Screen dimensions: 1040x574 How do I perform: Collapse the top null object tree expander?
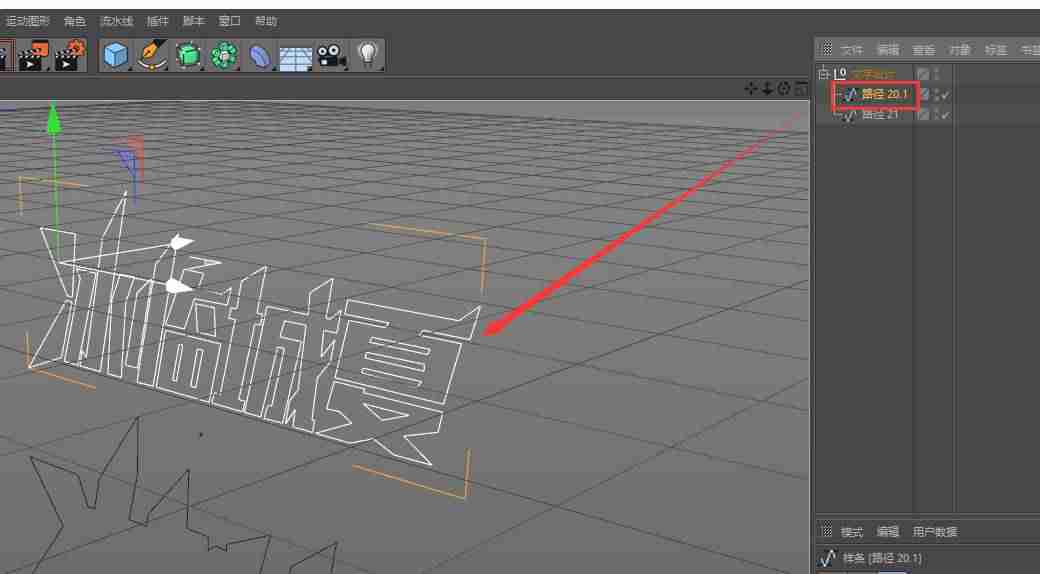824,73
